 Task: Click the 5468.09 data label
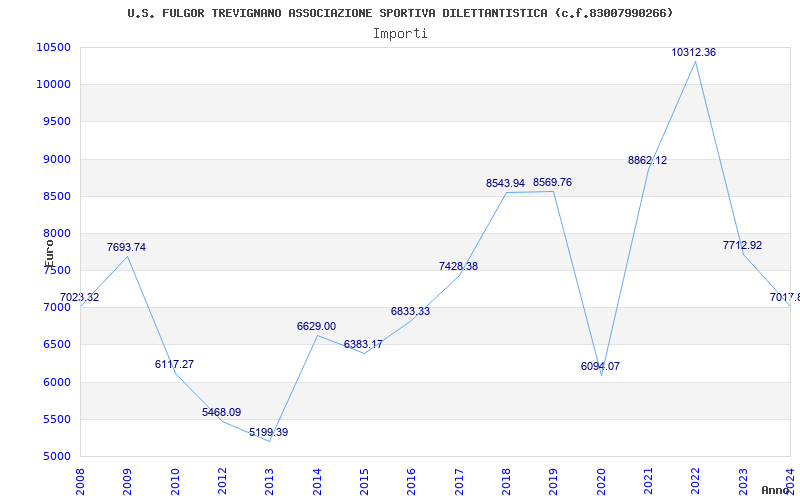coord(221,412)
